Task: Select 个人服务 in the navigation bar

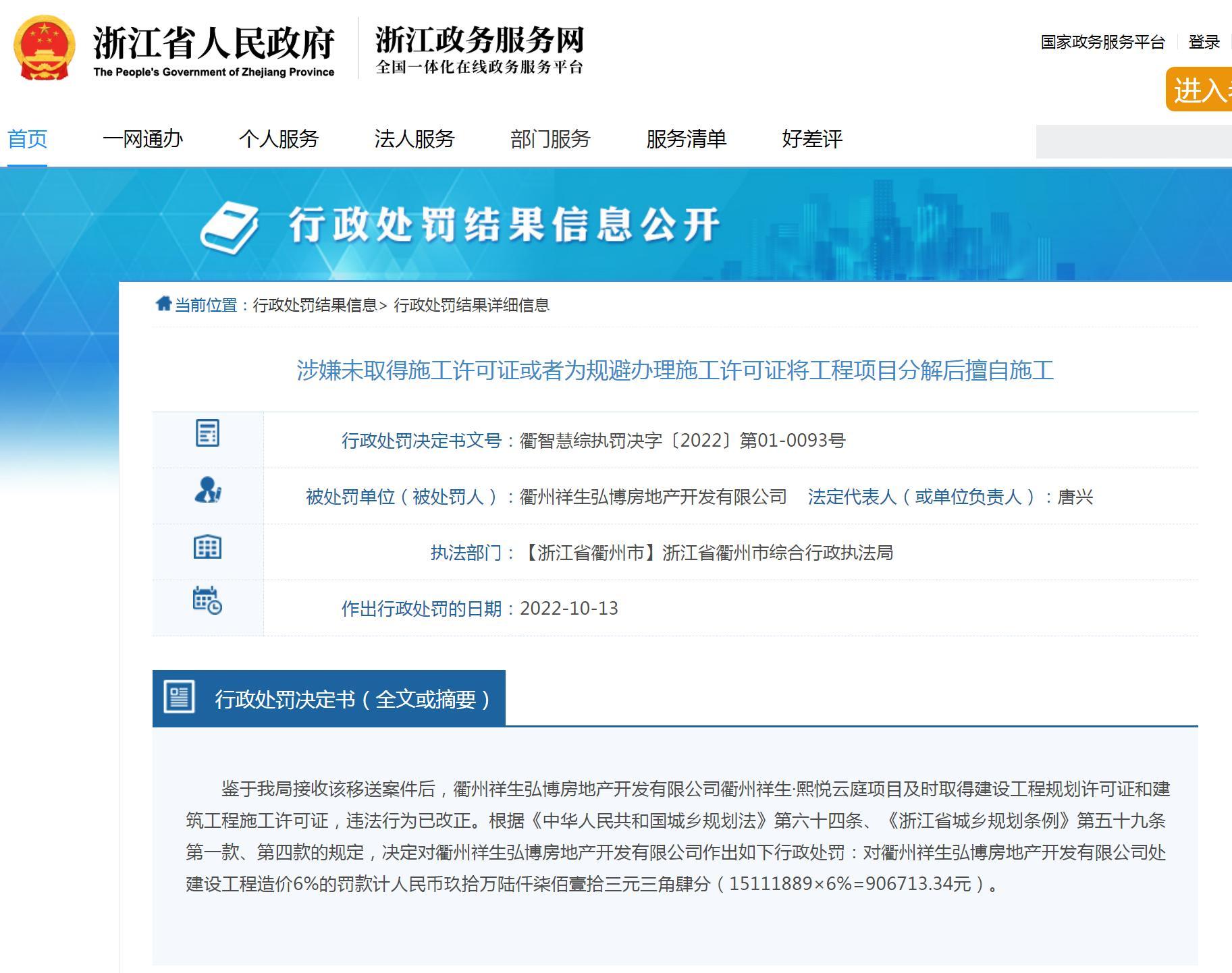Action: pyautogui.click(x=279, y=140)
